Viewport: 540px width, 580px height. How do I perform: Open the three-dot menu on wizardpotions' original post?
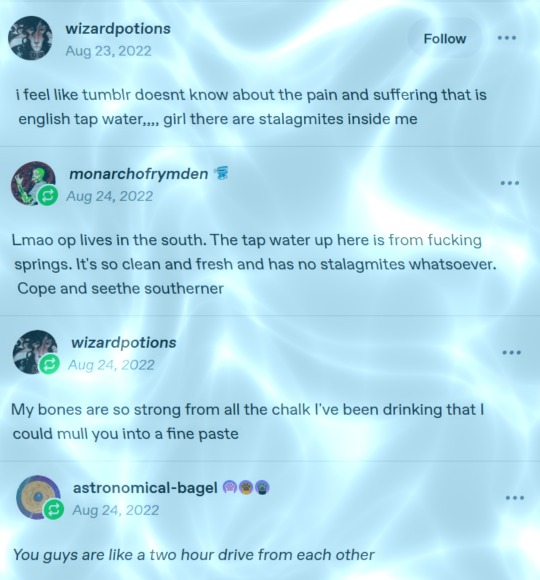(x=507, y=38)
